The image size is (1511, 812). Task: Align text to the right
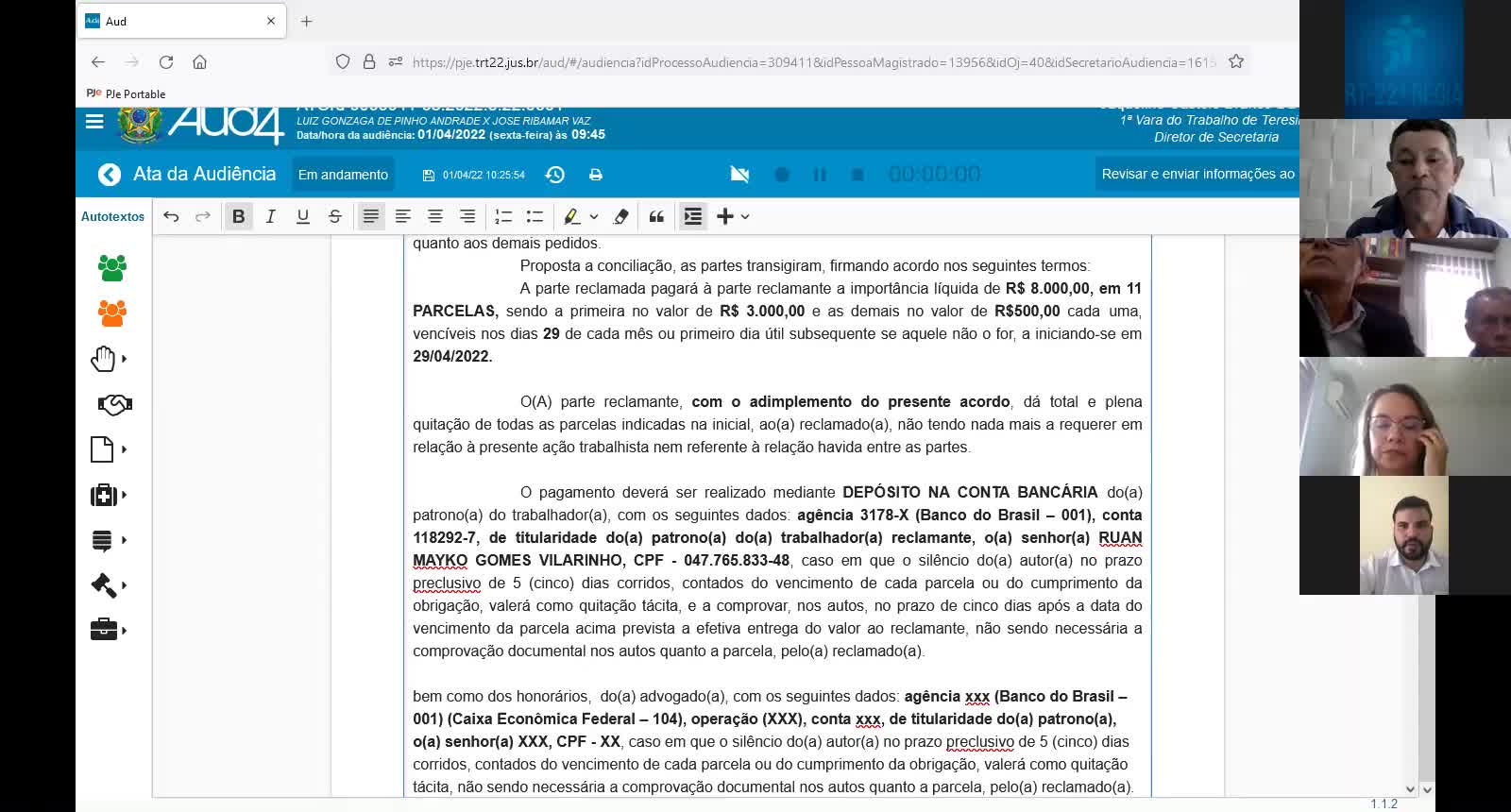pos(467,216)
